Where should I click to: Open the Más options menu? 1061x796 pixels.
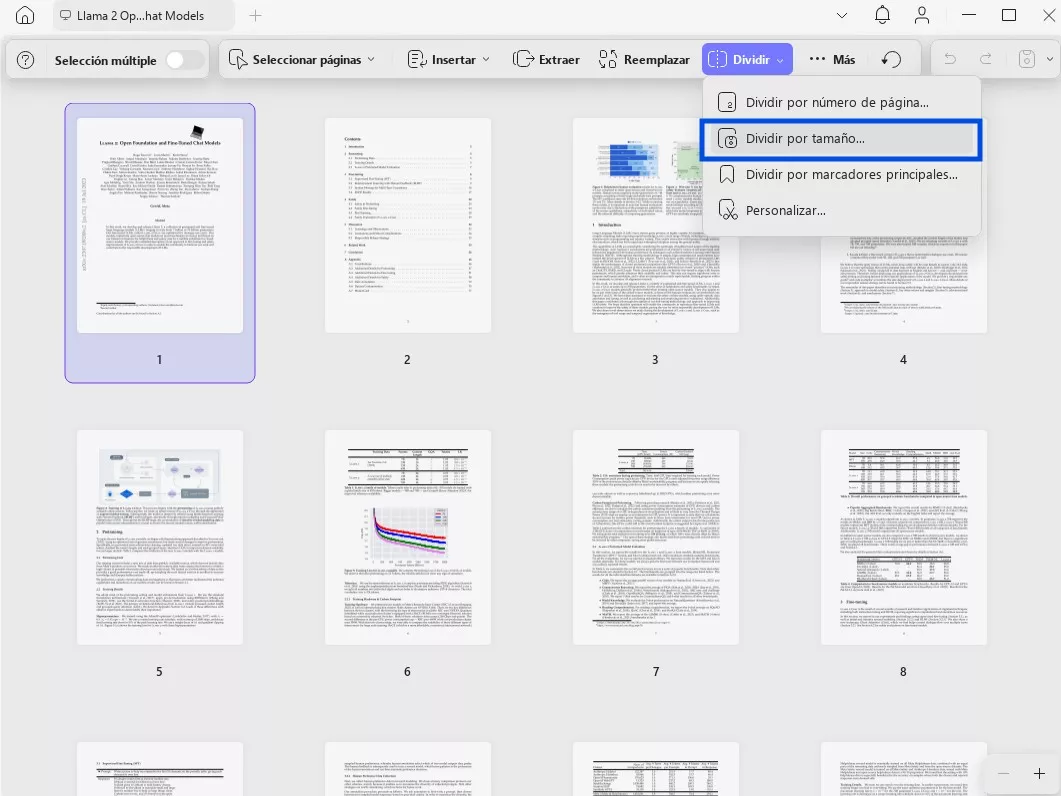pyautogui.click(x=832, y=60)
